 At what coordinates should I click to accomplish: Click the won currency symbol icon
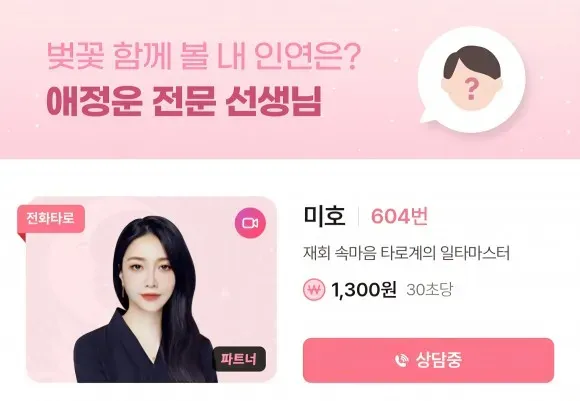pos(314,290)
